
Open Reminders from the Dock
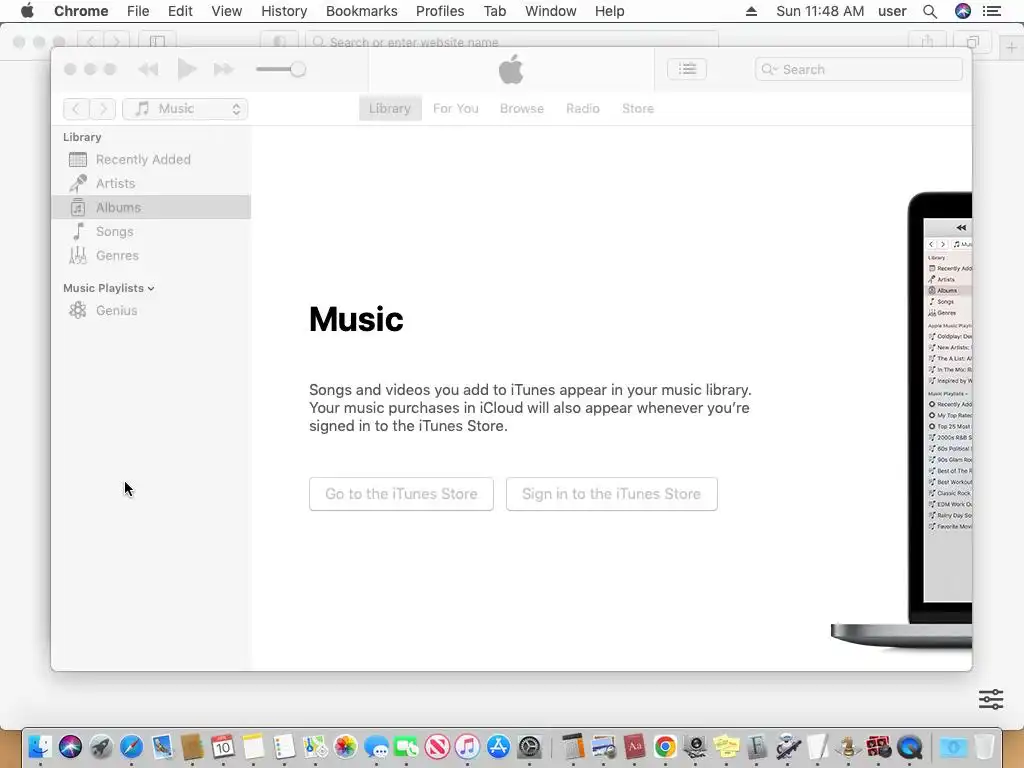tap(284, 747)
